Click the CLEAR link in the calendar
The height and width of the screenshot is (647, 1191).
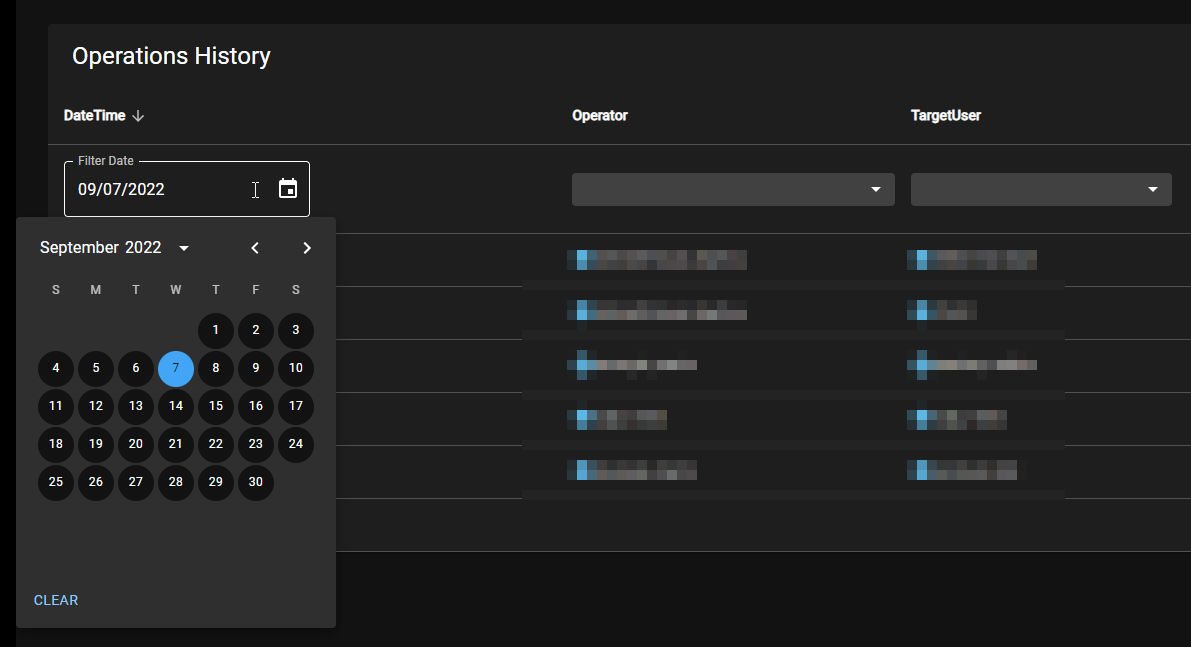coord(55,600)
